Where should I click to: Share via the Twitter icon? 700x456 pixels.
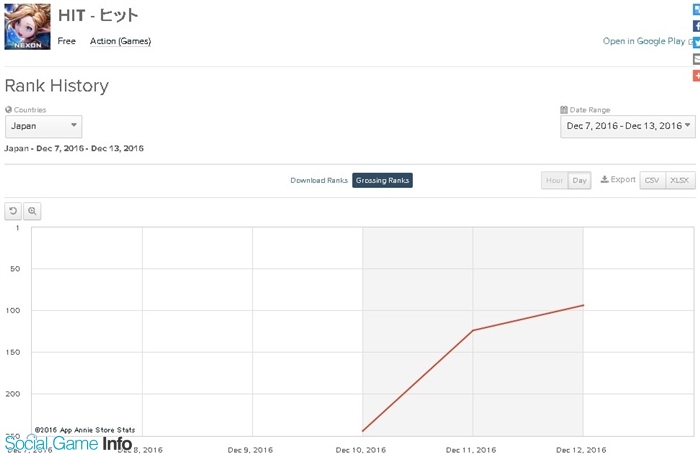point(696,42)
